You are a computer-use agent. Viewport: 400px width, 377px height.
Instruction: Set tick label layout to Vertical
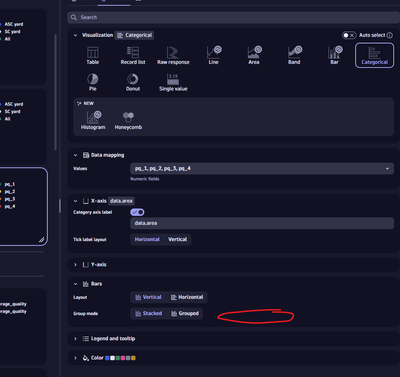(x=177, y=239)
